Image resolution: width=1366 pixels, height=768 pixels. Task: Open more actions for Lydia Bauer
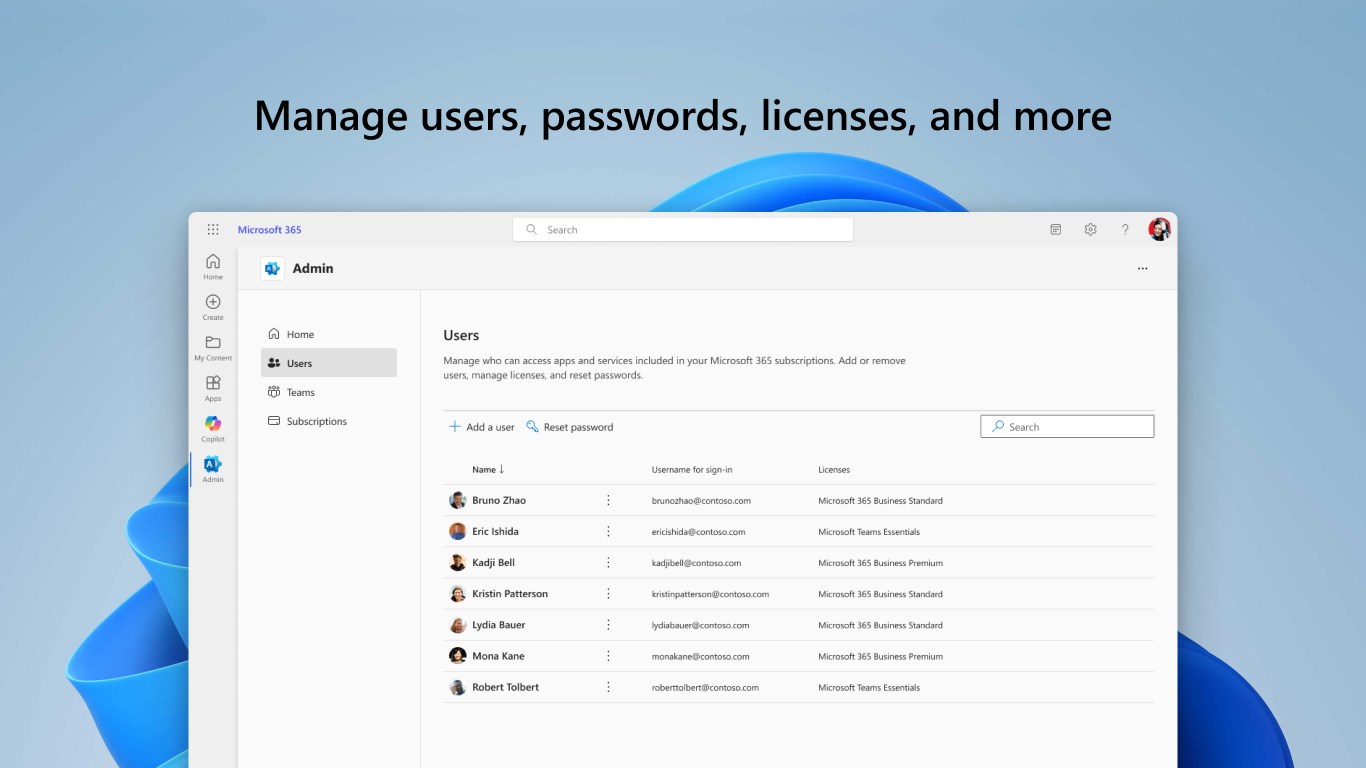(608, 625)
